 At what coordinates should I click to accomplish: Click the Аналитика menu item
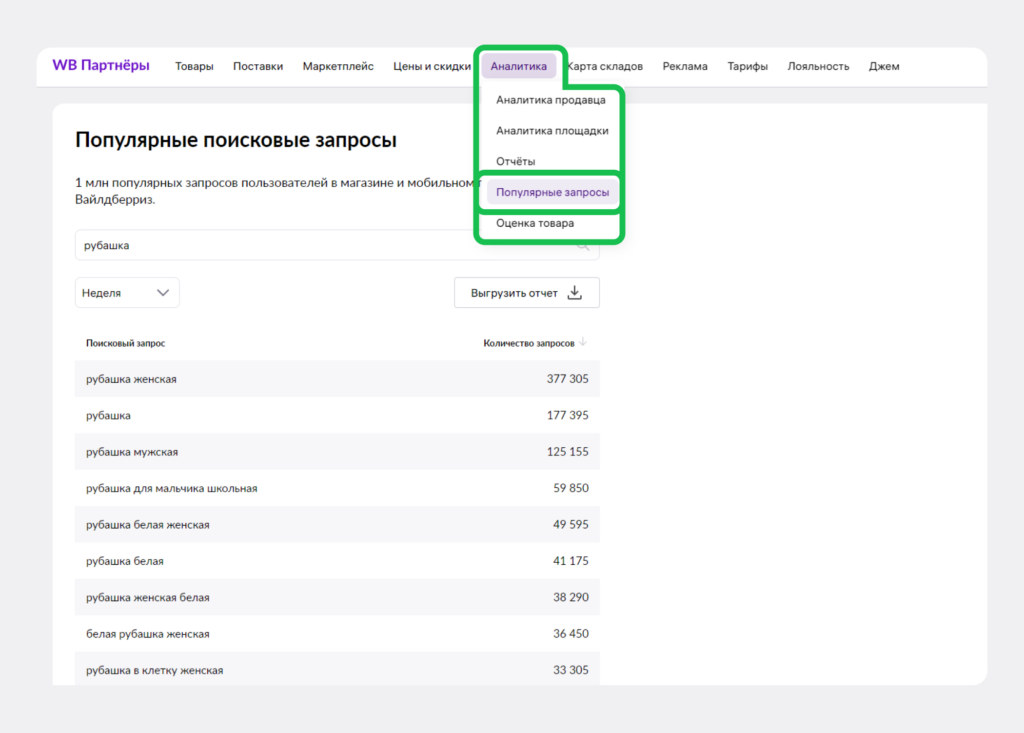click(x=519, y=66)
